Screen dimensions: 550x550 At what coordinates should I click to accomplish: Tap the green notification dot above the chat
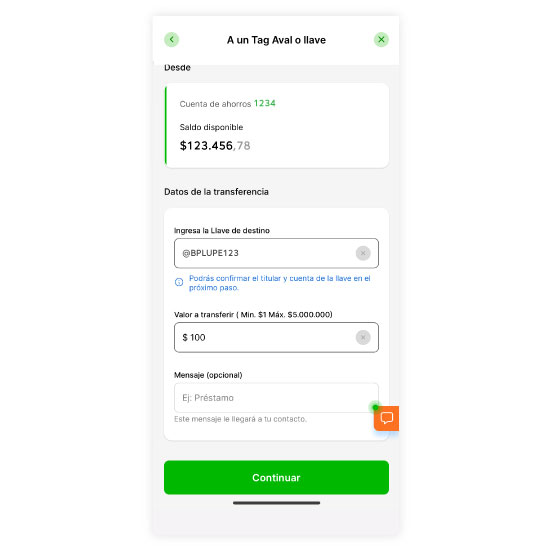click(375, 407)
